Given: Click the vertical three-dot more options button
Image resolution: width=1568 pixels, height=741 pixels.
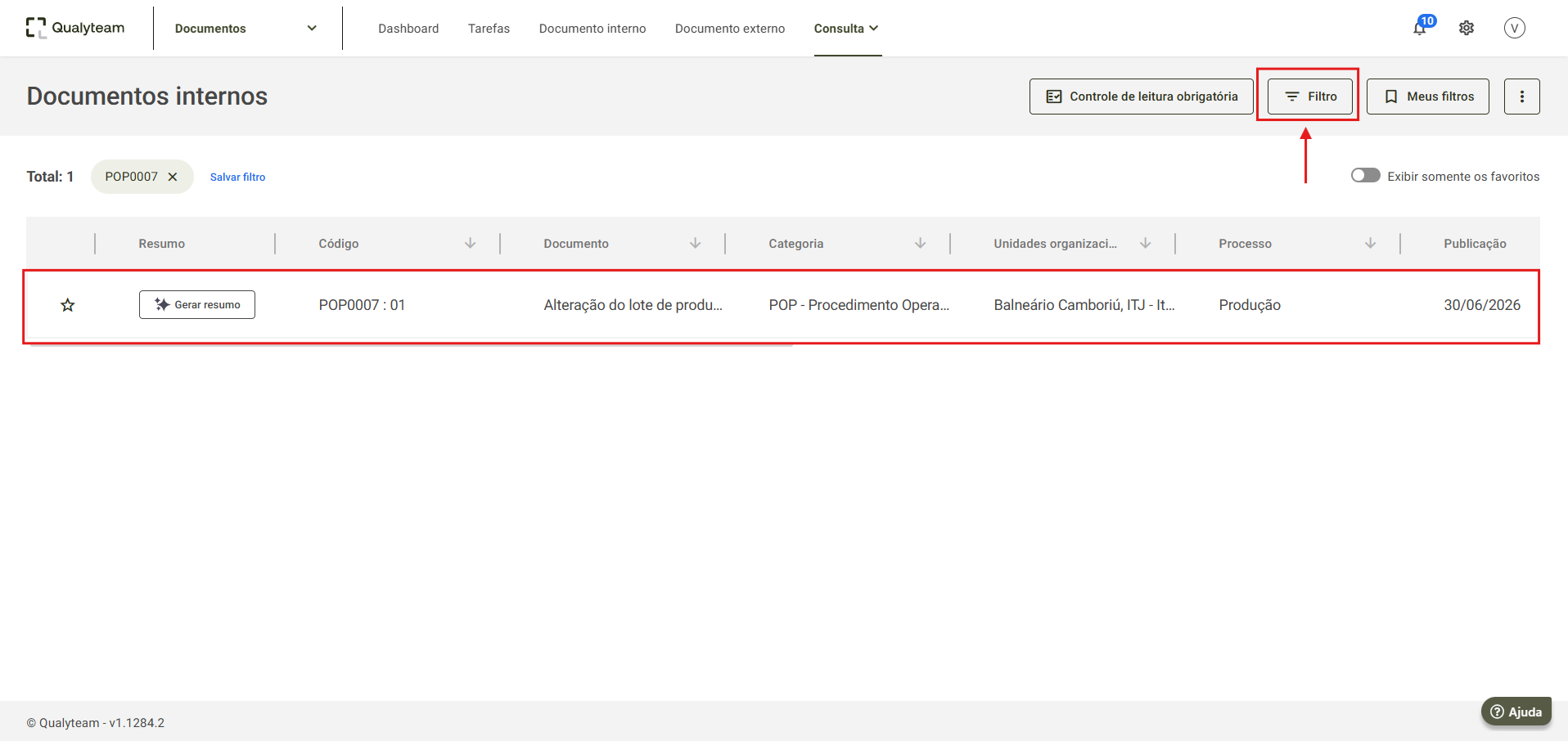Looking at the screenshot, I should tap(1521, 97).
